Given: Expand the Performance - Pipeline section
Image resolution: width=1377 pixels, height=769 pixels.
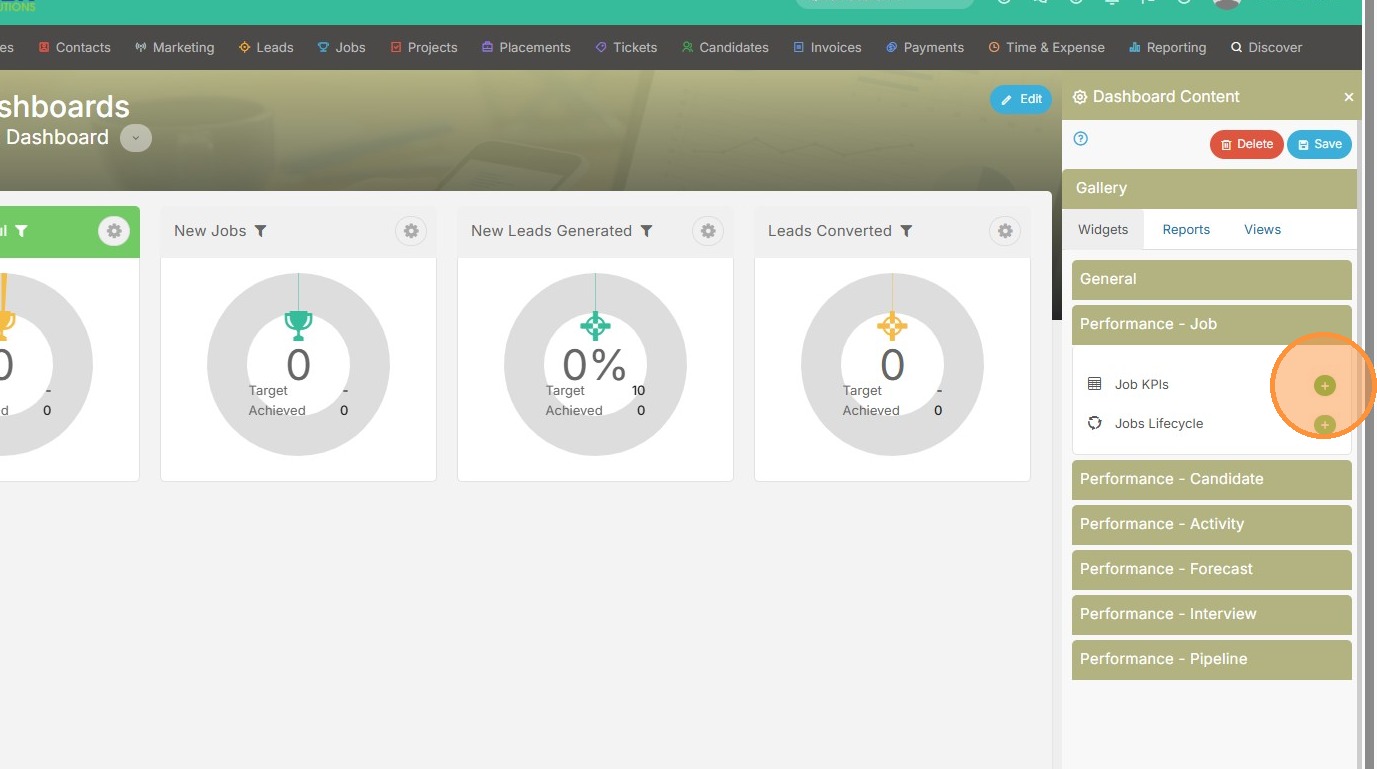Looking at the screenshot, I should [1212, 659].
